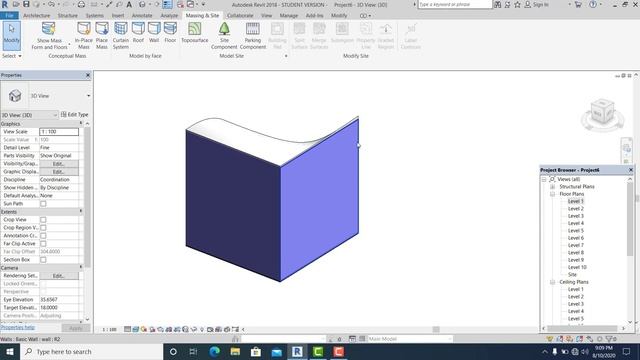The height and width of the screenshot is (360, 640).
Task: Save the project from quick access toolbar
Action: [x=26, y=4]
